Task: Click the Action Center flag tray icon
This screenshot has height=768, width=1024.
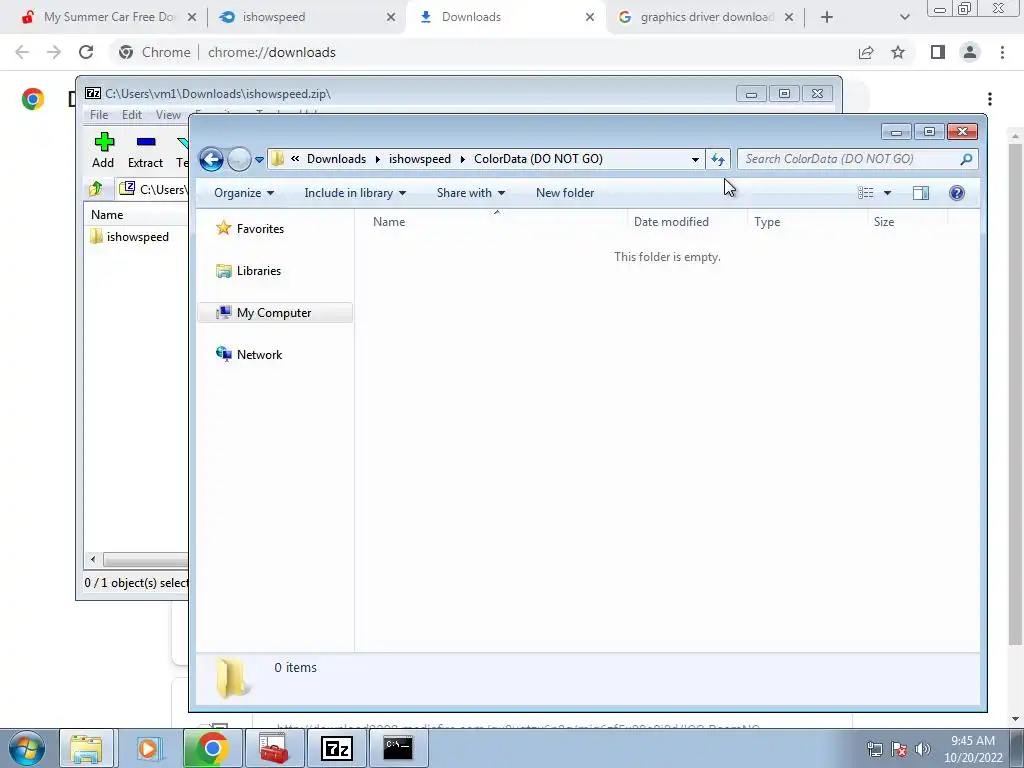Action: (x=899, y=749)
